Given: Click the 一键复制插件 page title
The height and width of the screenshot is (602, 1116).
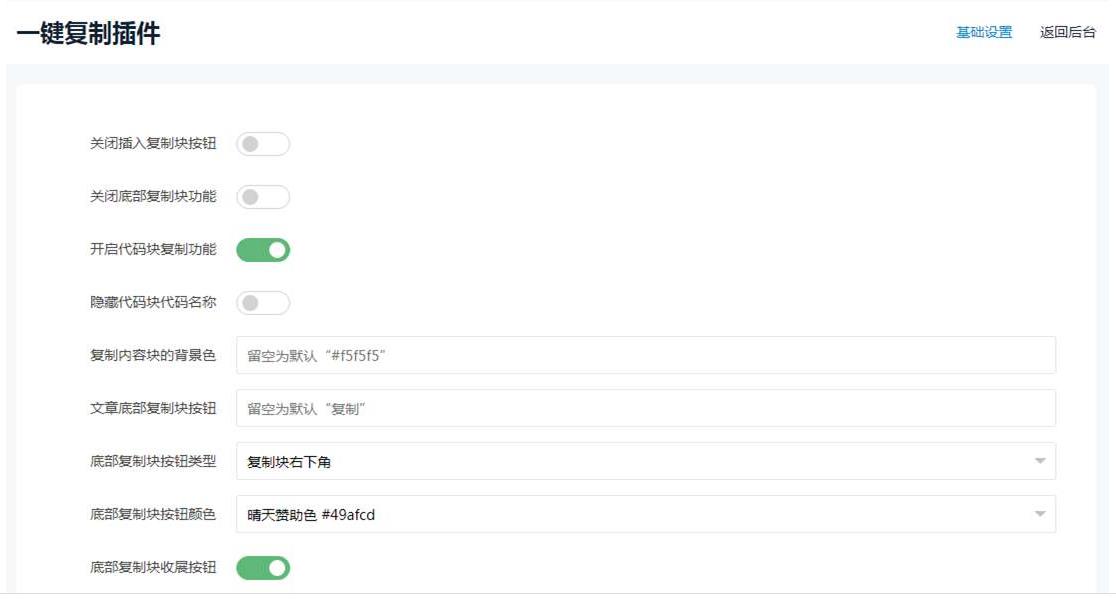Looking at the screenshot, I should click(x=88, y=33).
